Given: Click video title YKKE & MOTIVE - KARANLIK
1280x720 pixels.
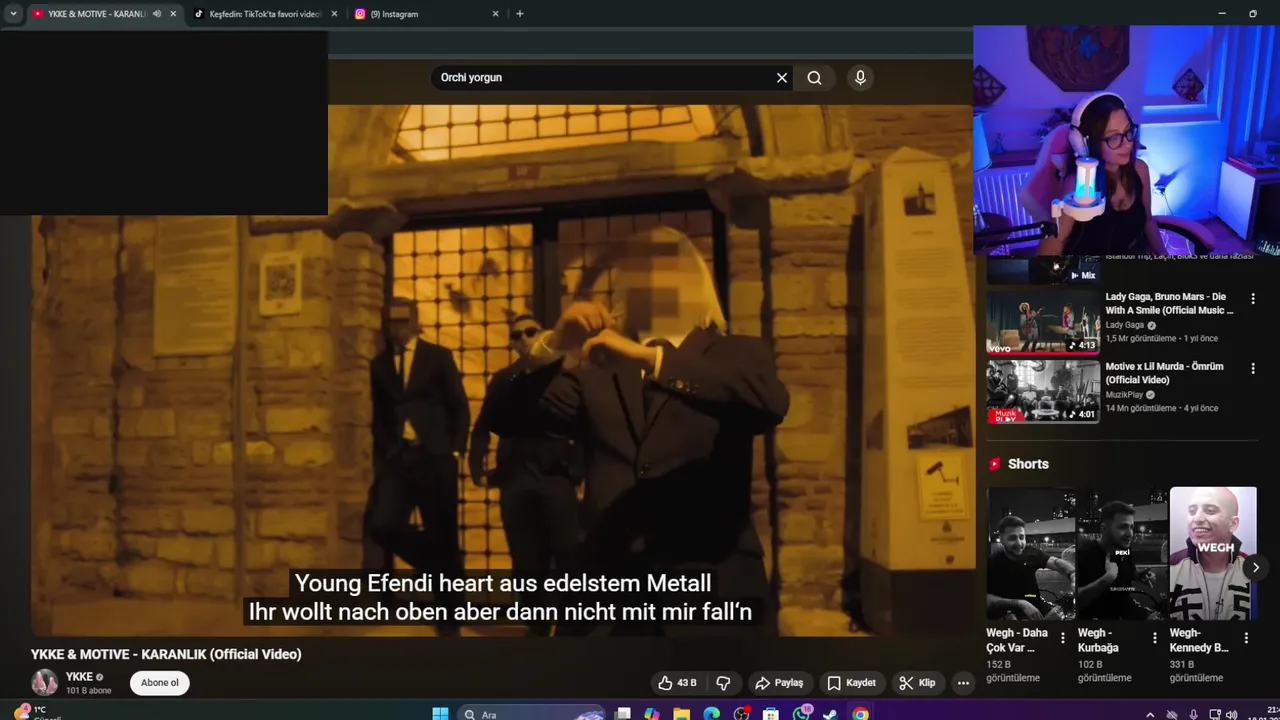Looking at the screenshot, I should (166, 654).
